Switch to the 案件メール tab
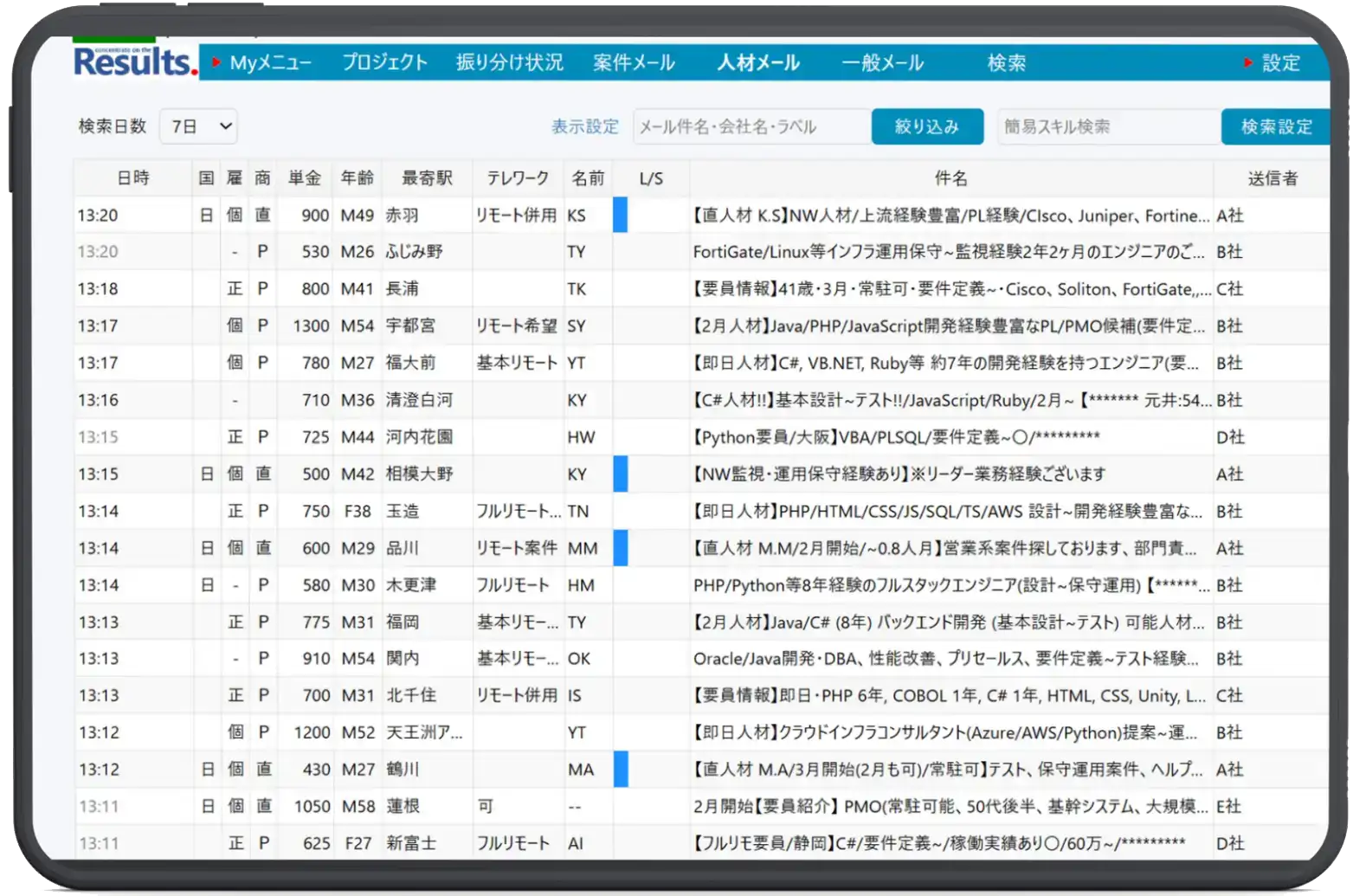1353x896 pixels. pyautogui.click(x=633, y=61)
